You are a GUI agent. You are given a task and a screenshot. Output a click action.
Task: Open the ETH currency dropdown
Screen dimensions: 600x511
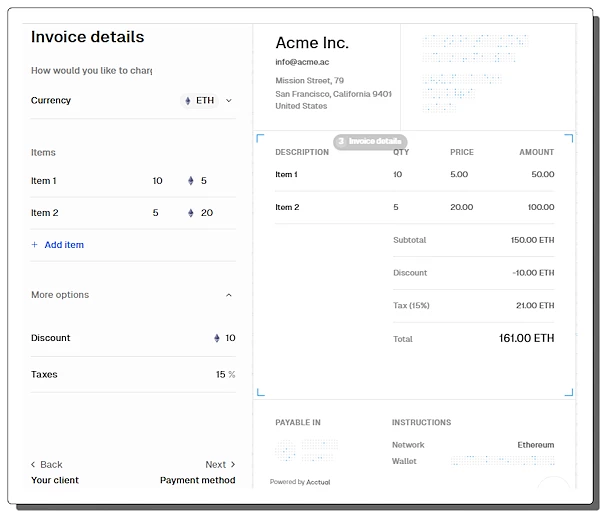[208, 100]
